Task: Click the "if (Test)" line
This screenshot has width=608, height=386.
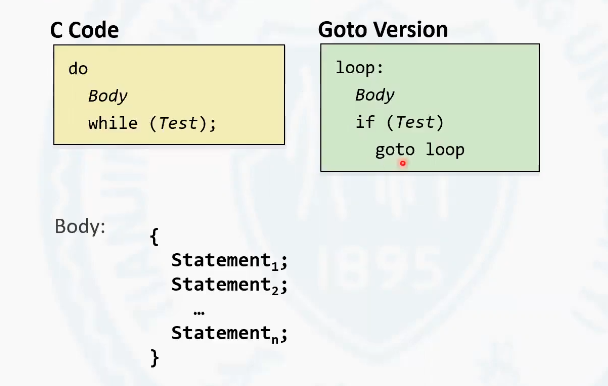Action: [399, 123]
